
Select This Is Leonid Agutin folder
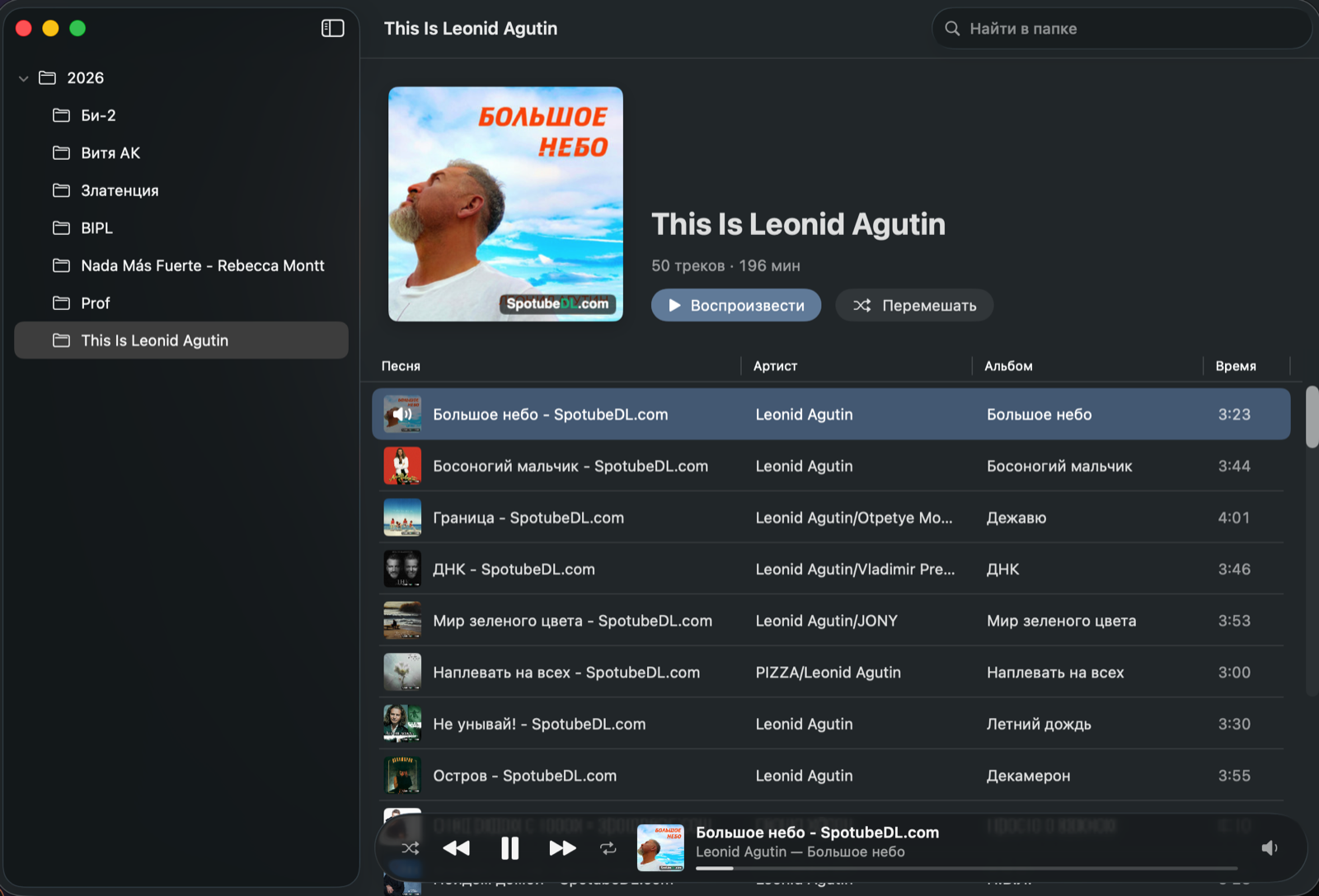pos(181,340)
